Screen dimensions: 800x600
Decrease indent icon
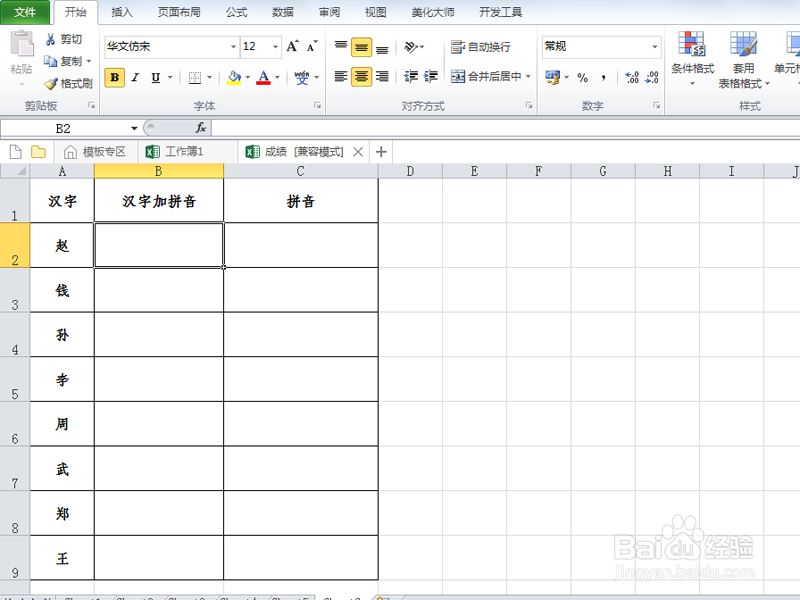pos(411,77)
